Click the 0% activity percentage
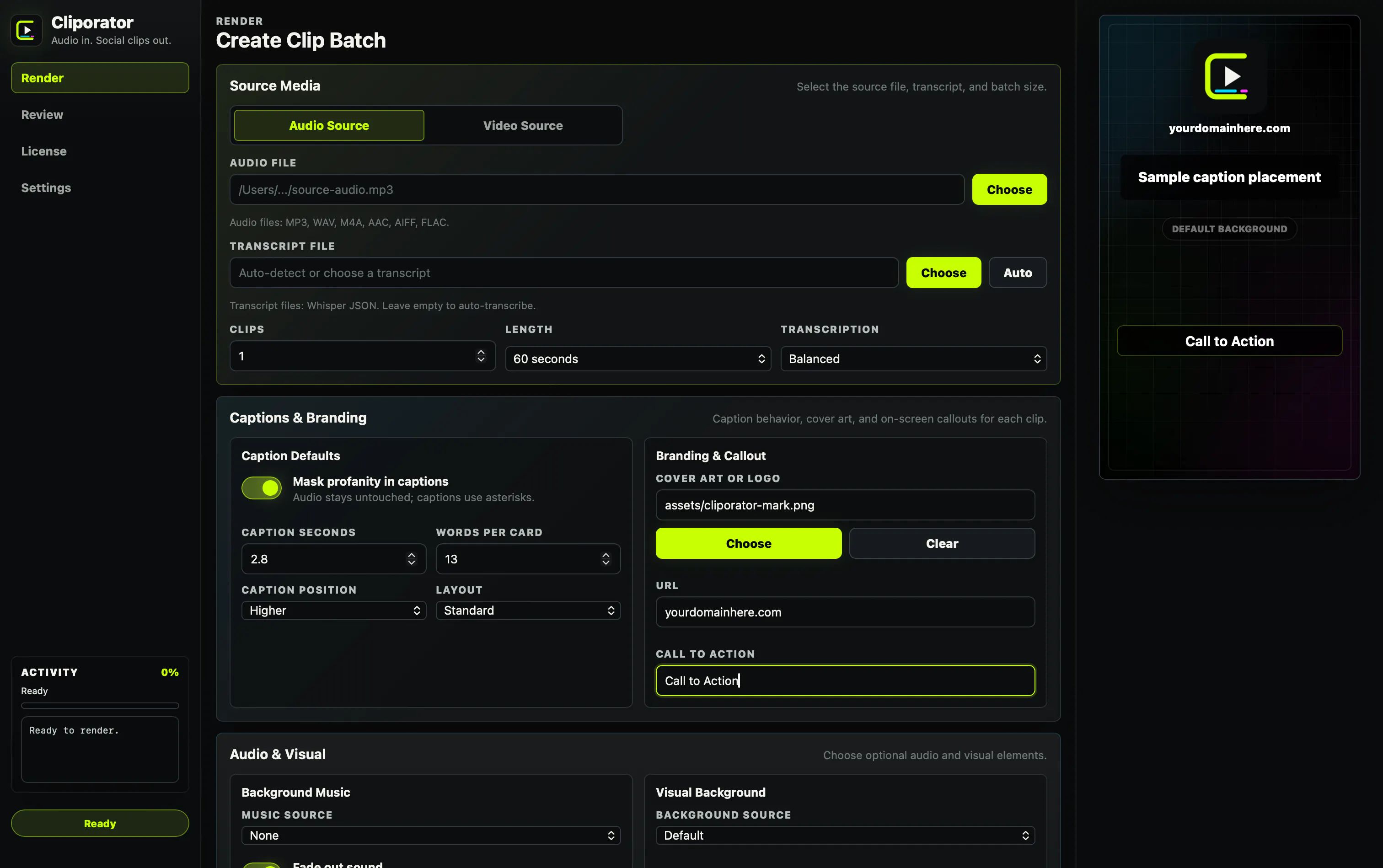Viewport: 1383px width, 868px height. coord(169,672)
